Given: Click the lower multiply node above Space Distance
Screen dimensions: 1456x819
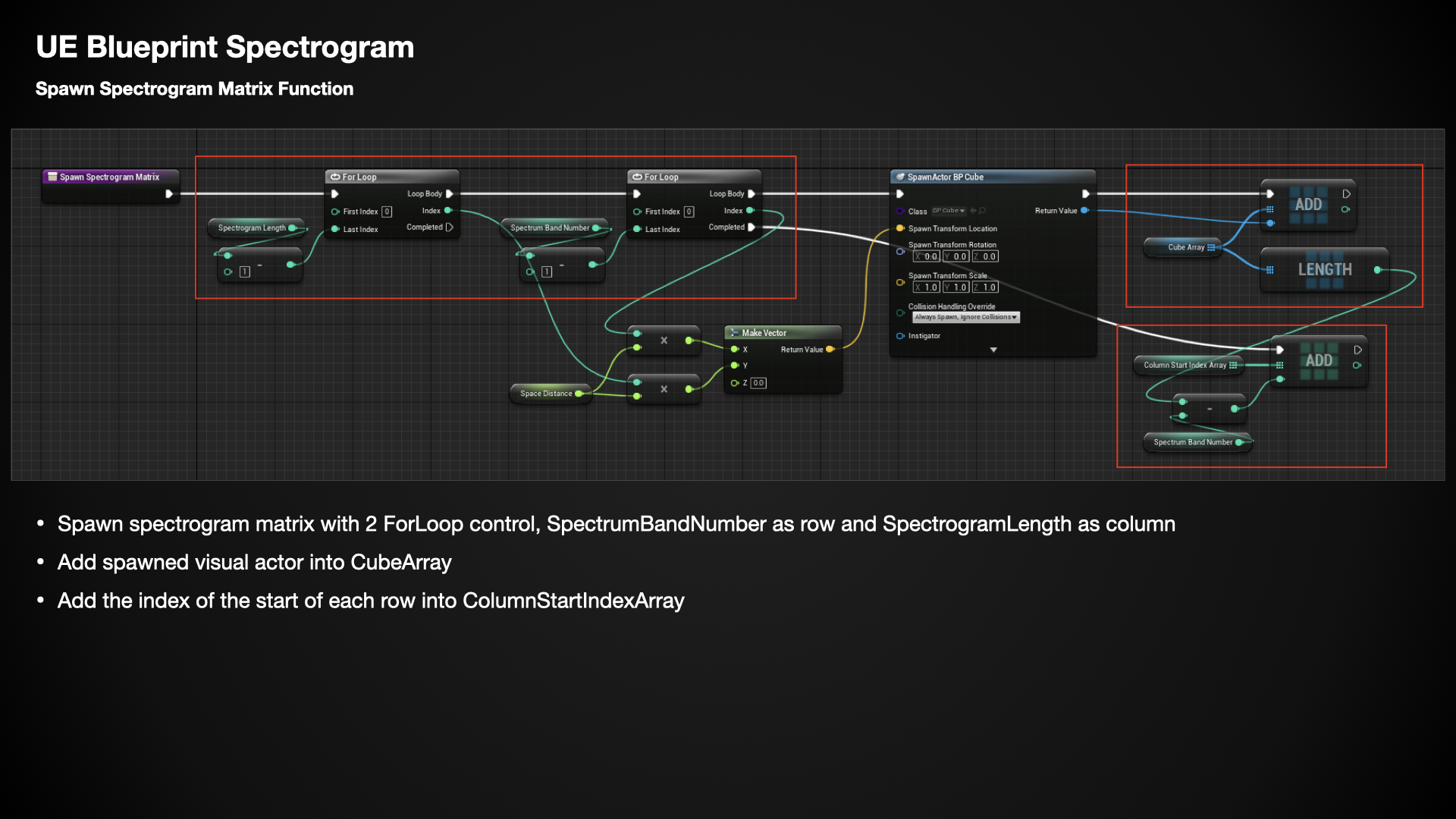Looking at the screenshot, I should [664, 389].
